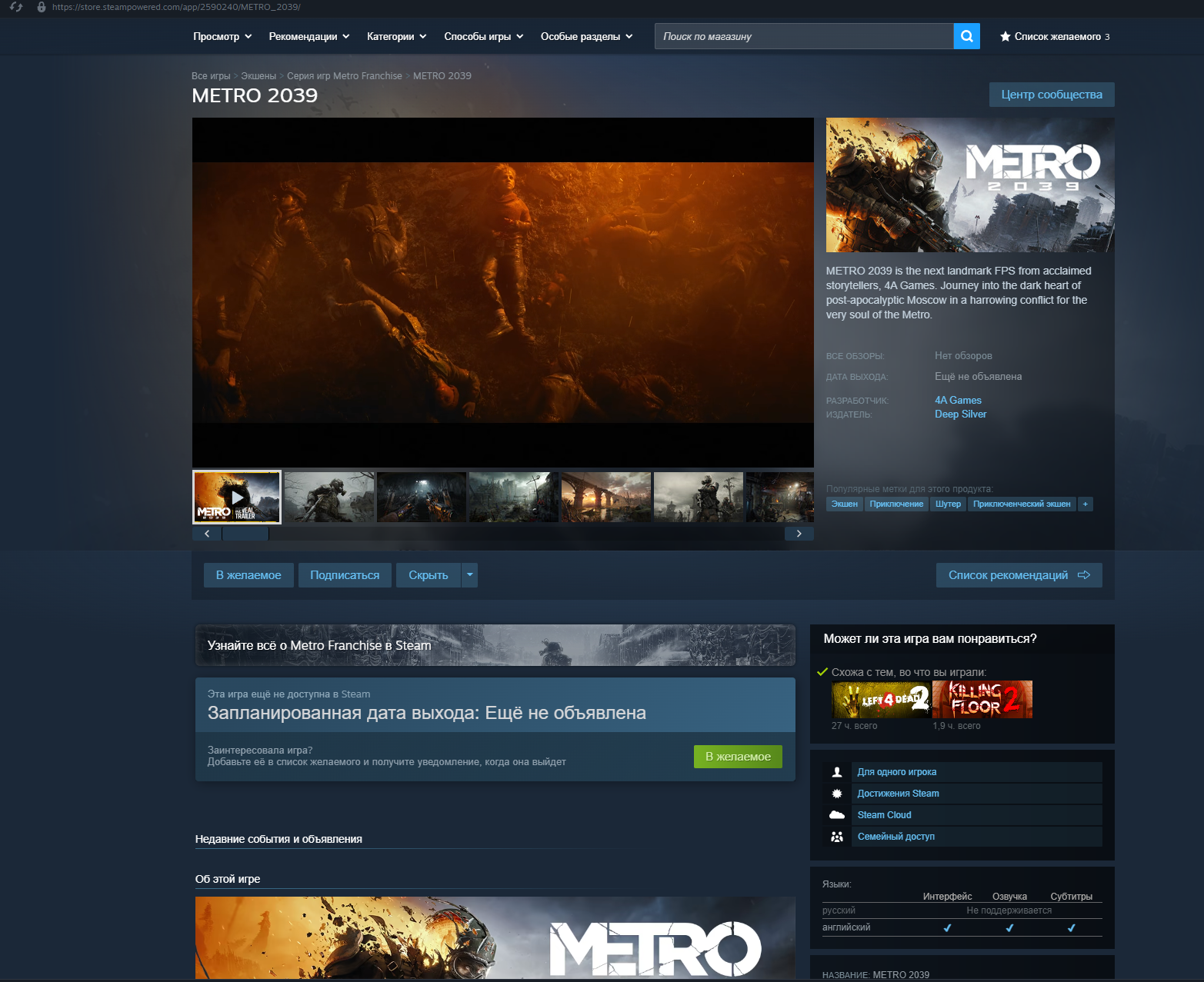Select the Экшен tag
This screenshot has width=1204, height=982.
(844, 504)
